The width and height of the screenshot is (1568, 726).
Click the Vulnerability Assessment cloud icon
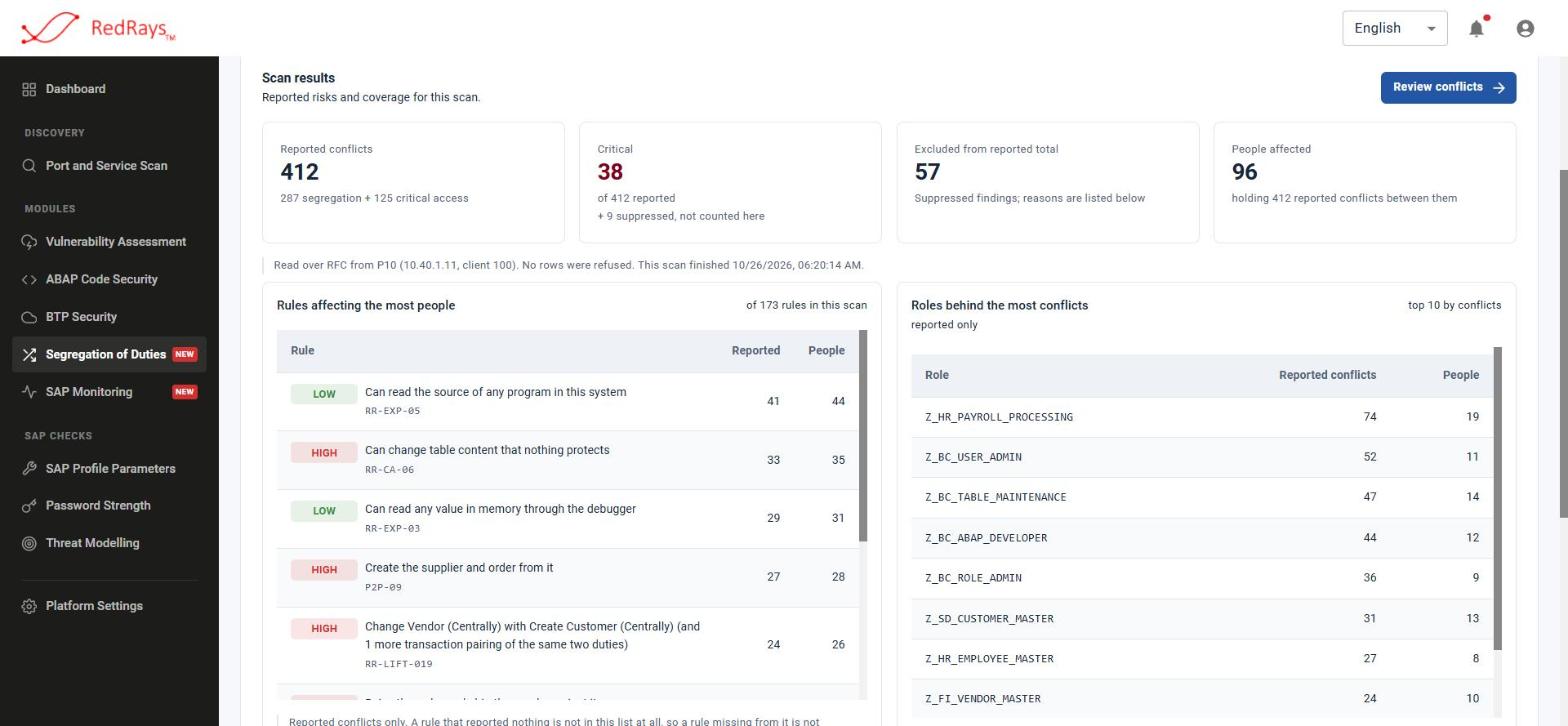[29, 242]
